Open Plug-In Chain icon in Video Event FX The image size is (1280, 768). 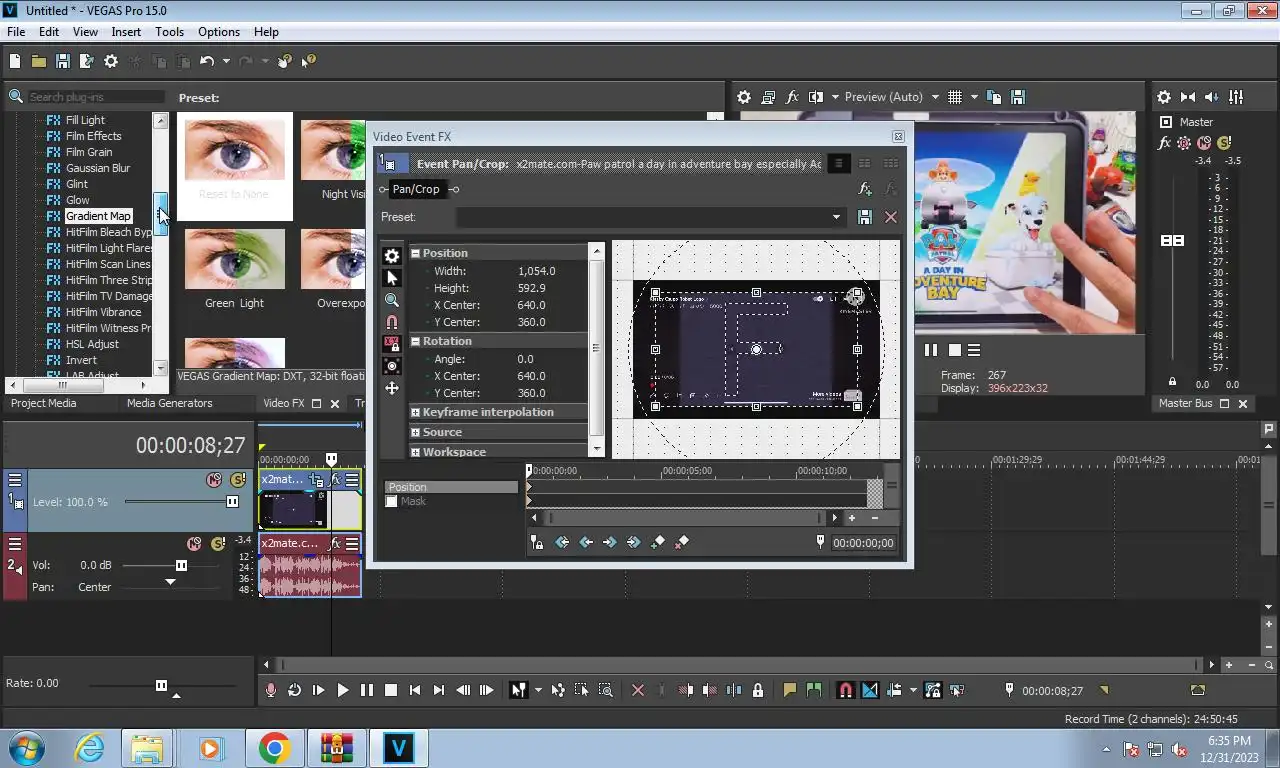[864, 189]
